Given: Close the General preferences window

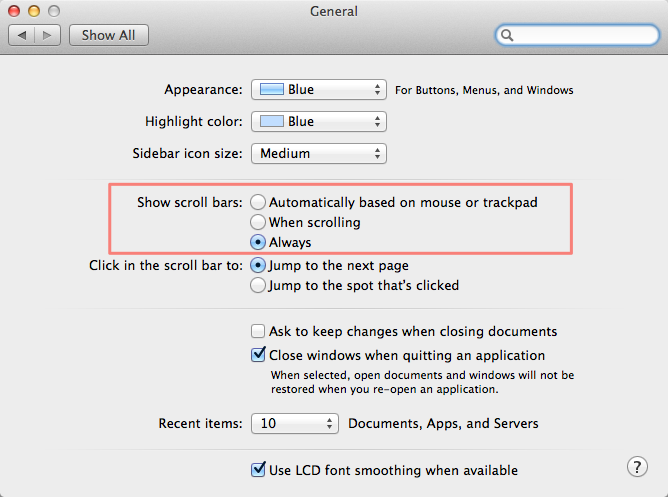Looking at the screenshot, I should 16,10.
